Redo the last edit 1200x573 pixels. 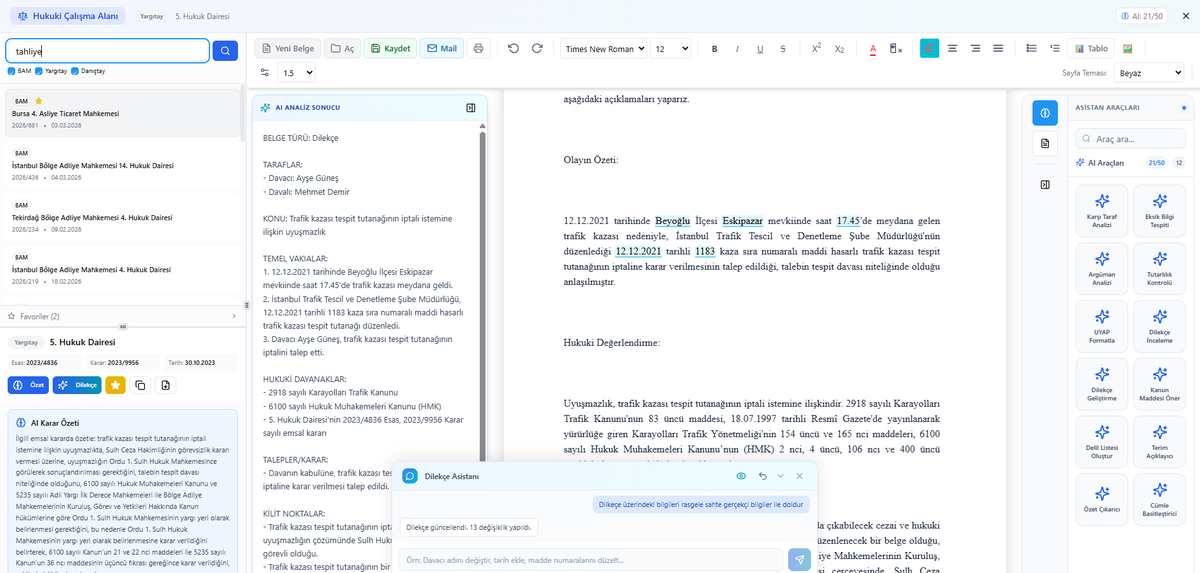click(537, 48)
